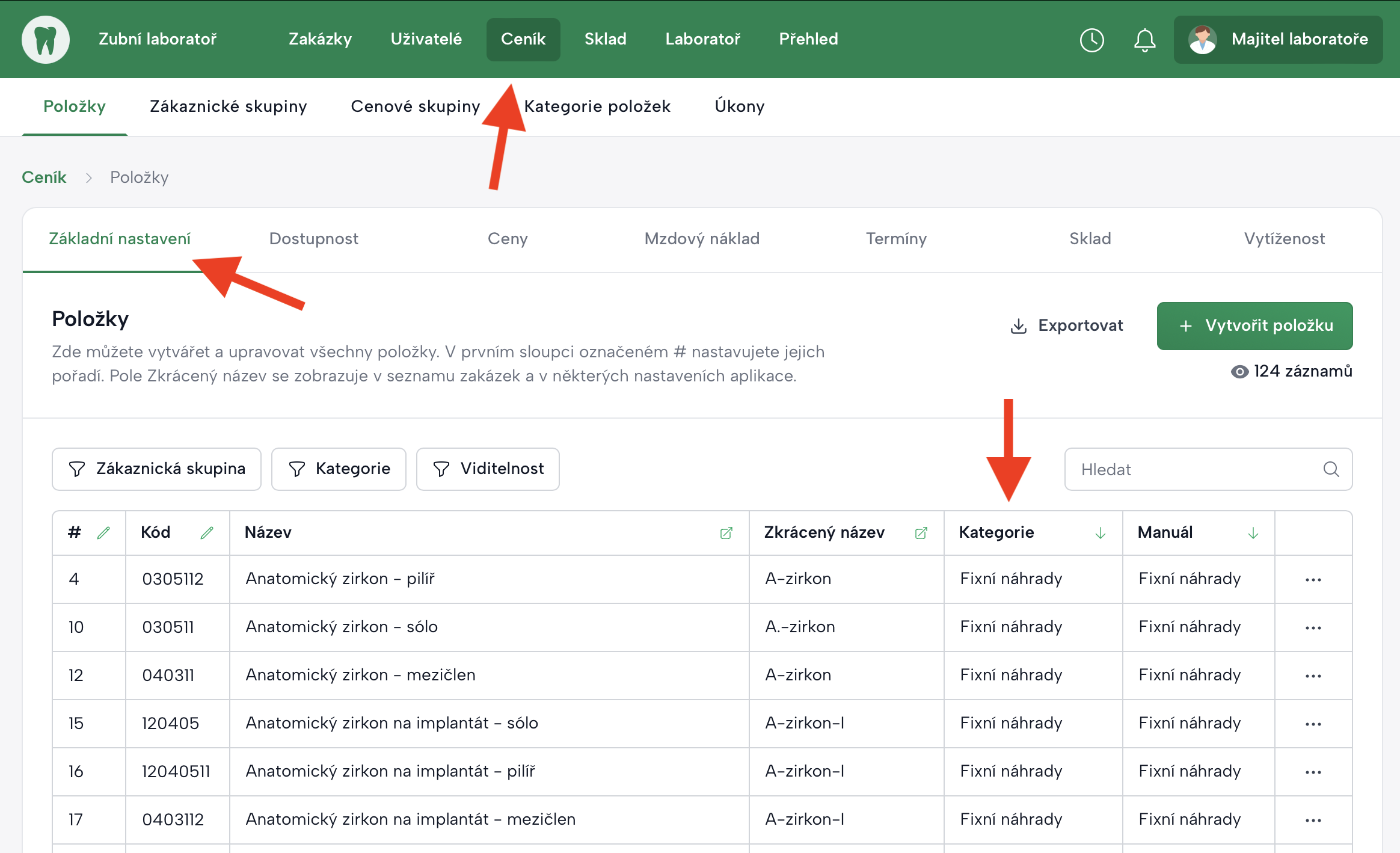Click the edit icon in Název column header
The image size is (1400, 853).
tap(726, 533)
